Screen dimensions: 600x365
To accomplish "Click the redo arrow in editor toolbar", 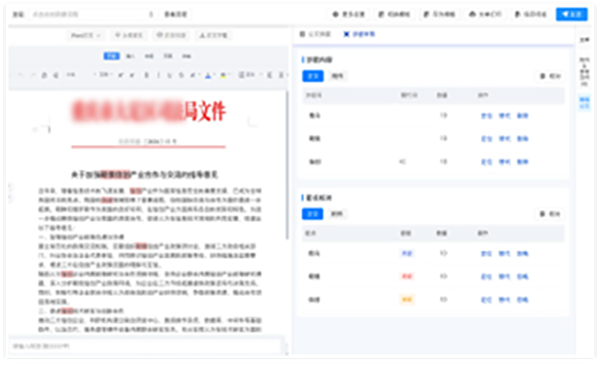I will coord(33,75).
